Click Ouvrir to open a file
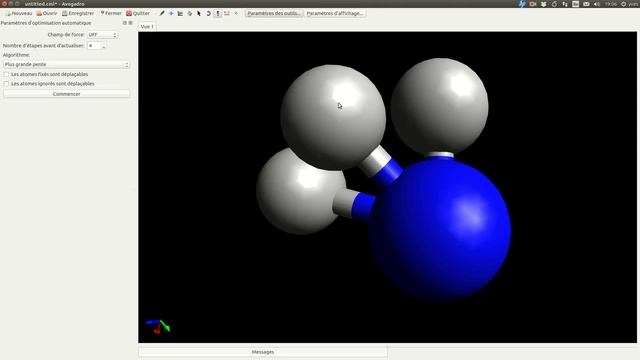 47,13
